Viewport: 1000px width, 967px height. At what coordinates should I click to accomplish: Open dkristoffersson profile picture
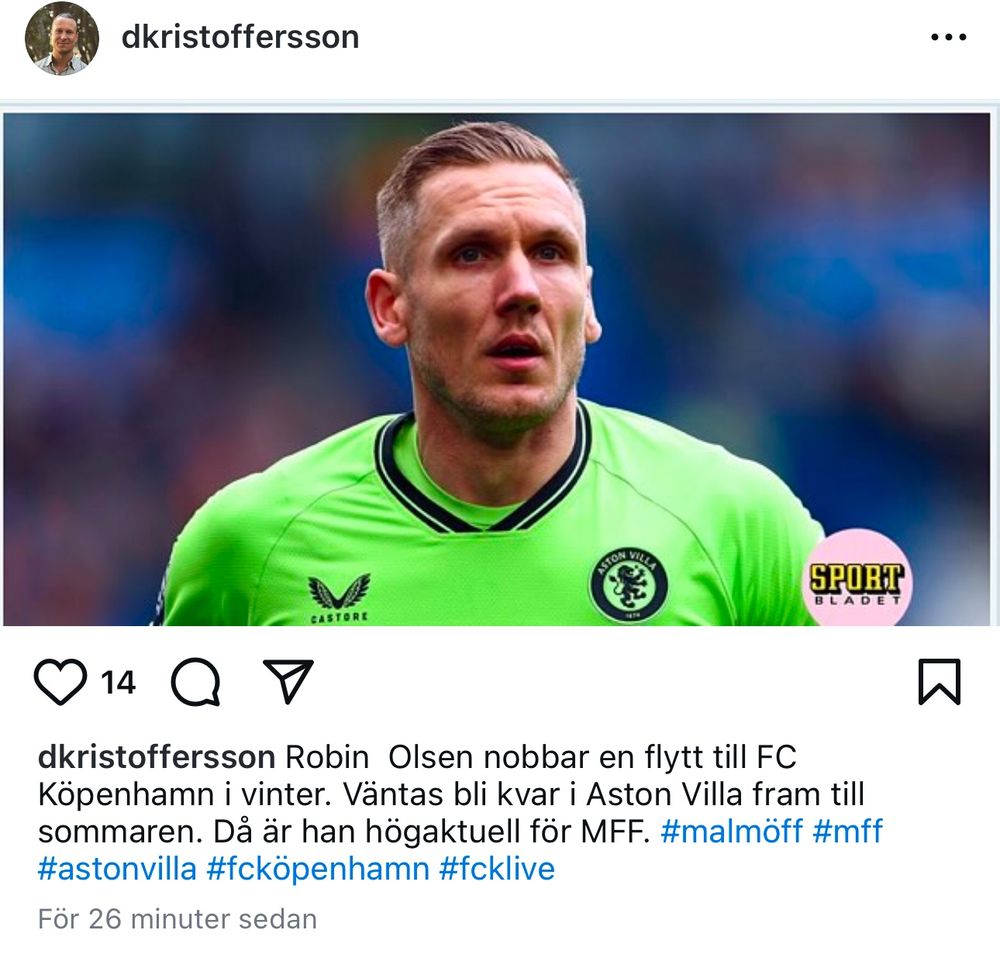coord(62,38)
